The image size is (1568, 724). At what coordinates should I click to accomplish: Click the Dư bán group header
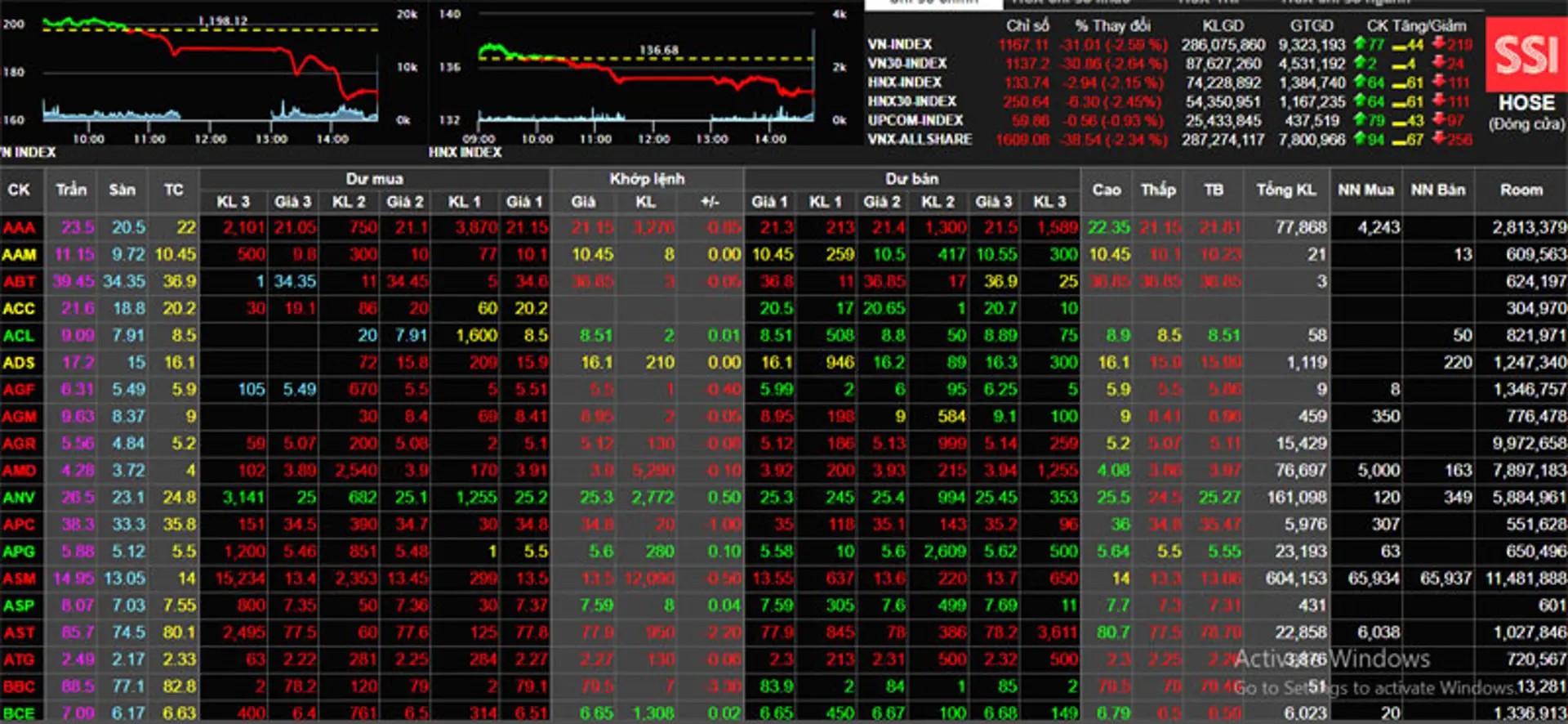coord(912,178)
